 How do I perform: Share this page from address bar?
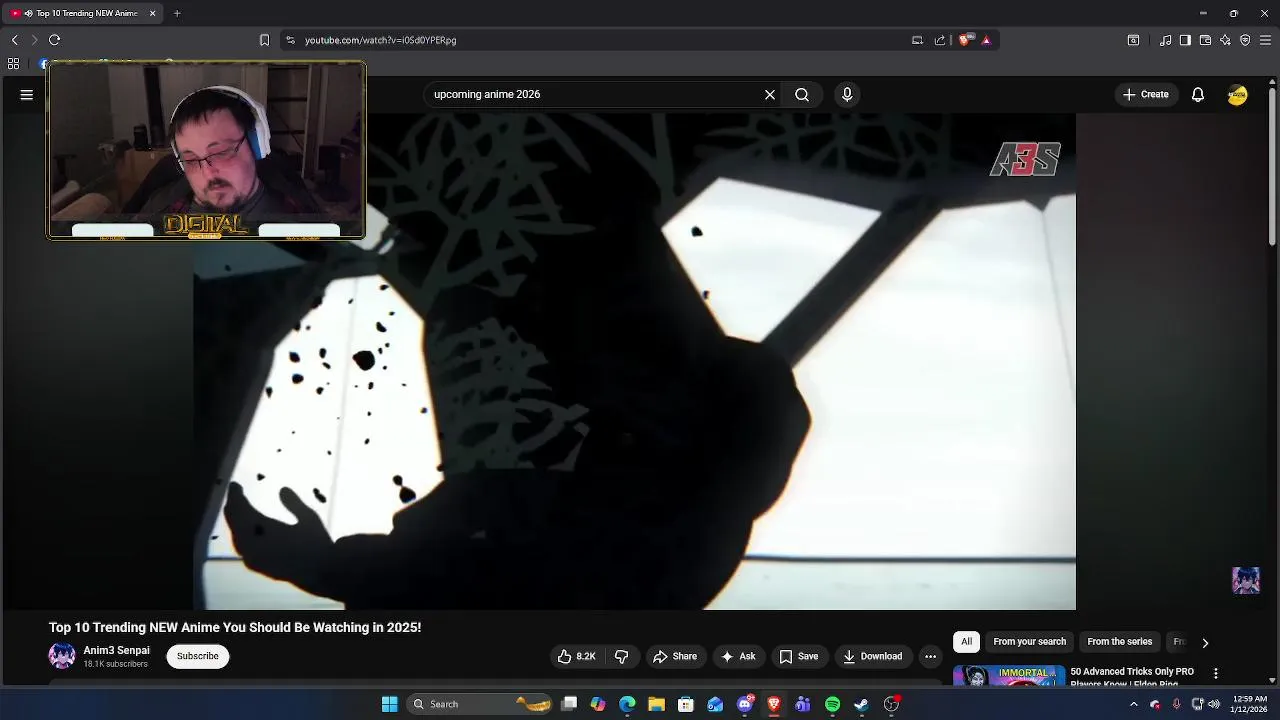pos(940,40)
